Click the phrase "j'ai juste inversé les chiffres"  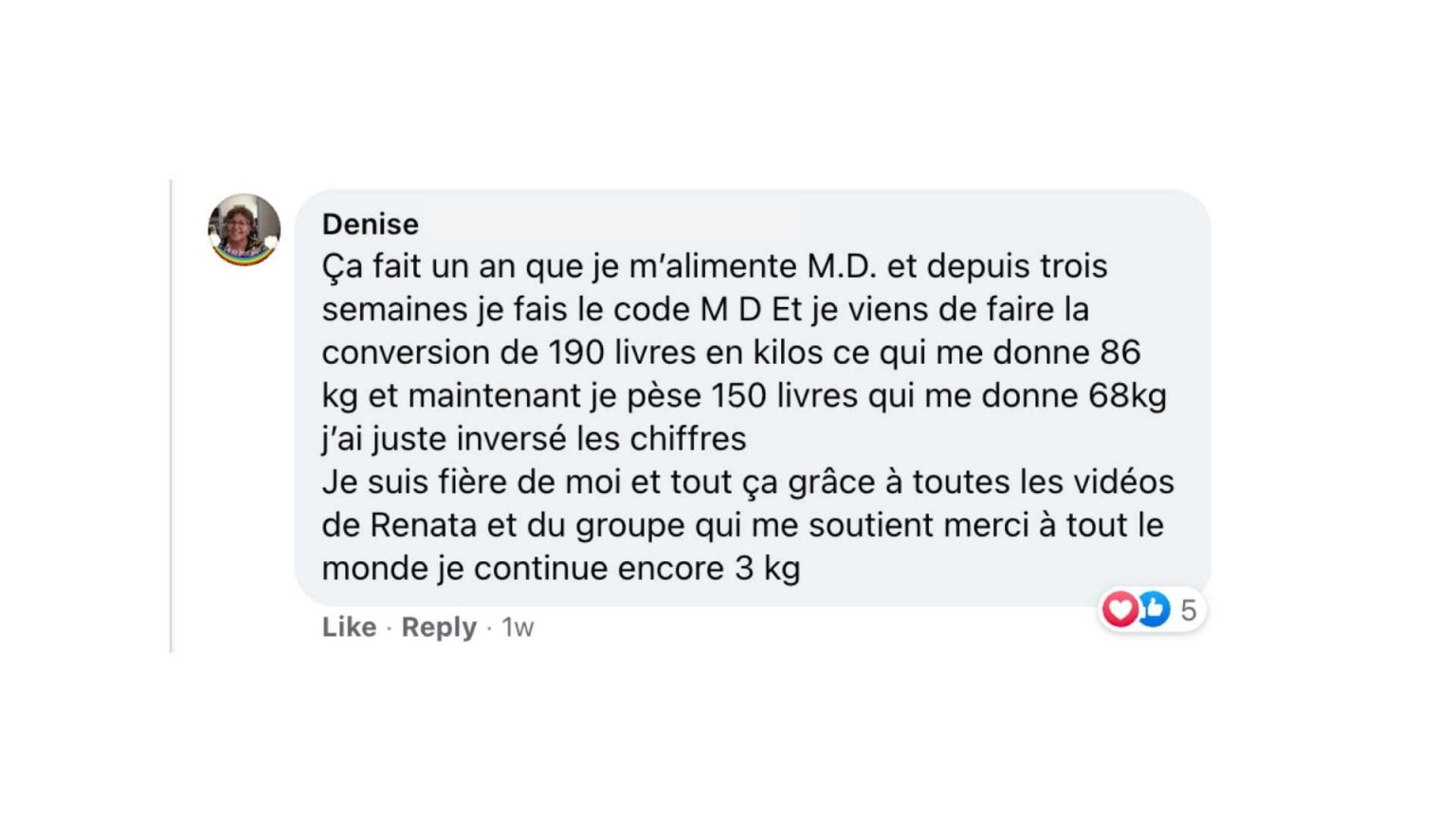pyautogui.click(x=534, y=439)
